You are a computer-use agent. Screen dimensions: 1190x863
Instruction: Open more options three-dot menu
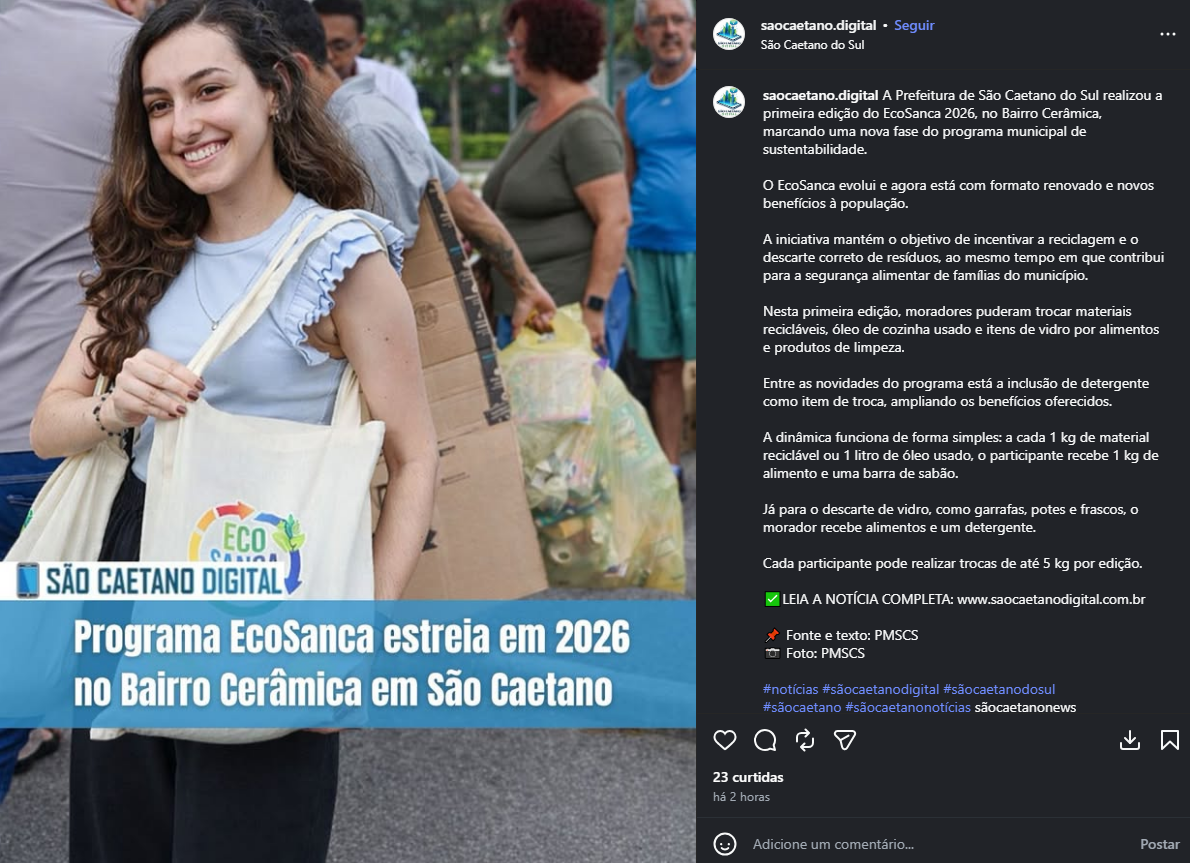(1167, 34)
